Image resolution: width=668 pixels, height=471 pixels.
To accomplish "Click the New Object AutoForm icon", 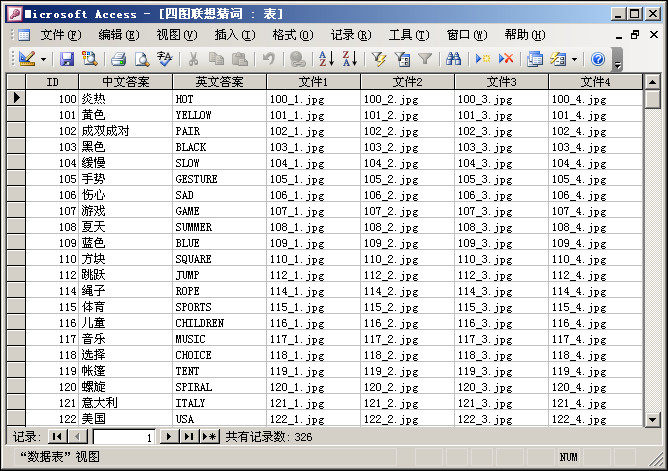I will point(558,59).
